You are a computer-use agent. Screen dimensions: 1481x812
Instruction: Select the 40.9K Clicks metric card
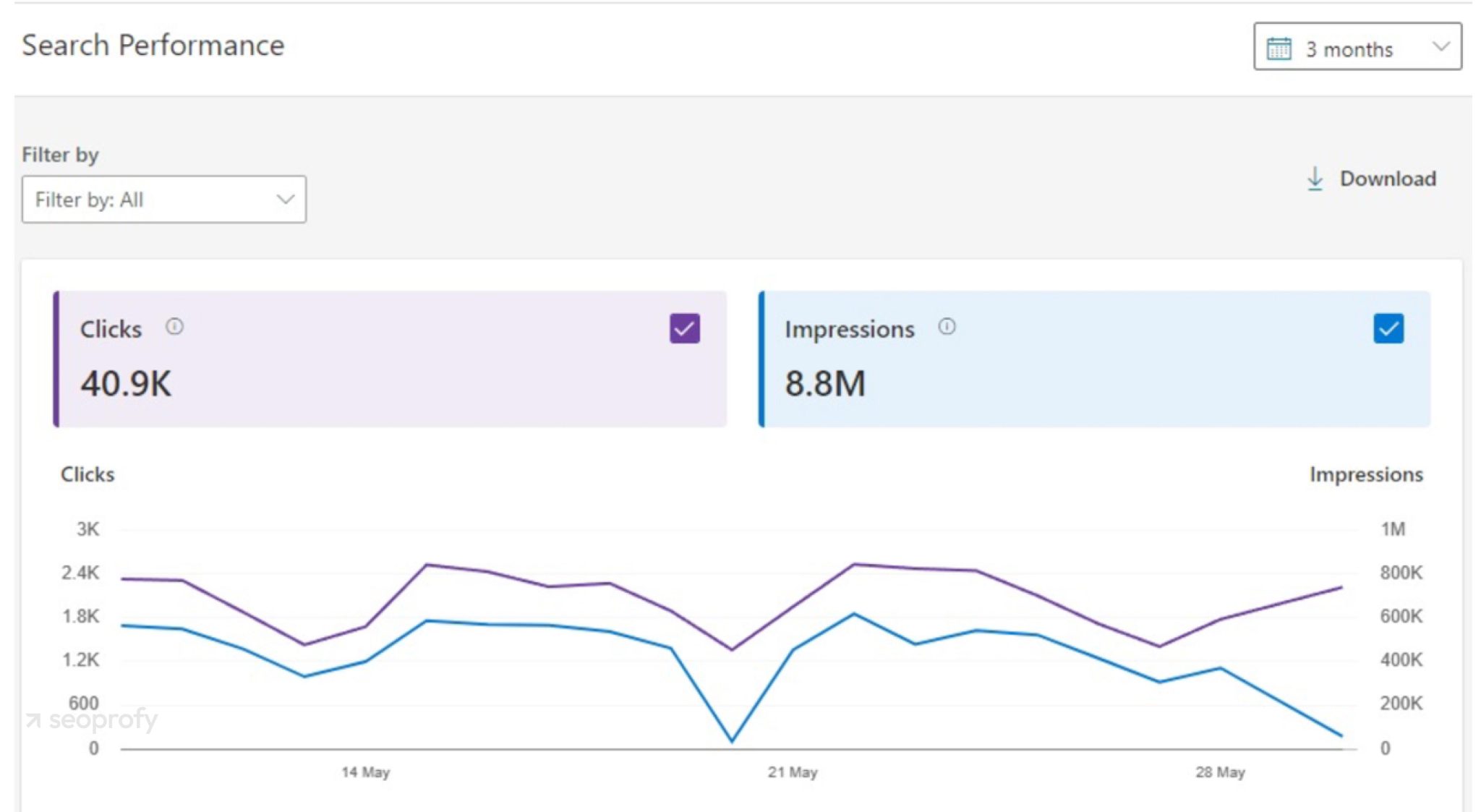pos(390,358)
